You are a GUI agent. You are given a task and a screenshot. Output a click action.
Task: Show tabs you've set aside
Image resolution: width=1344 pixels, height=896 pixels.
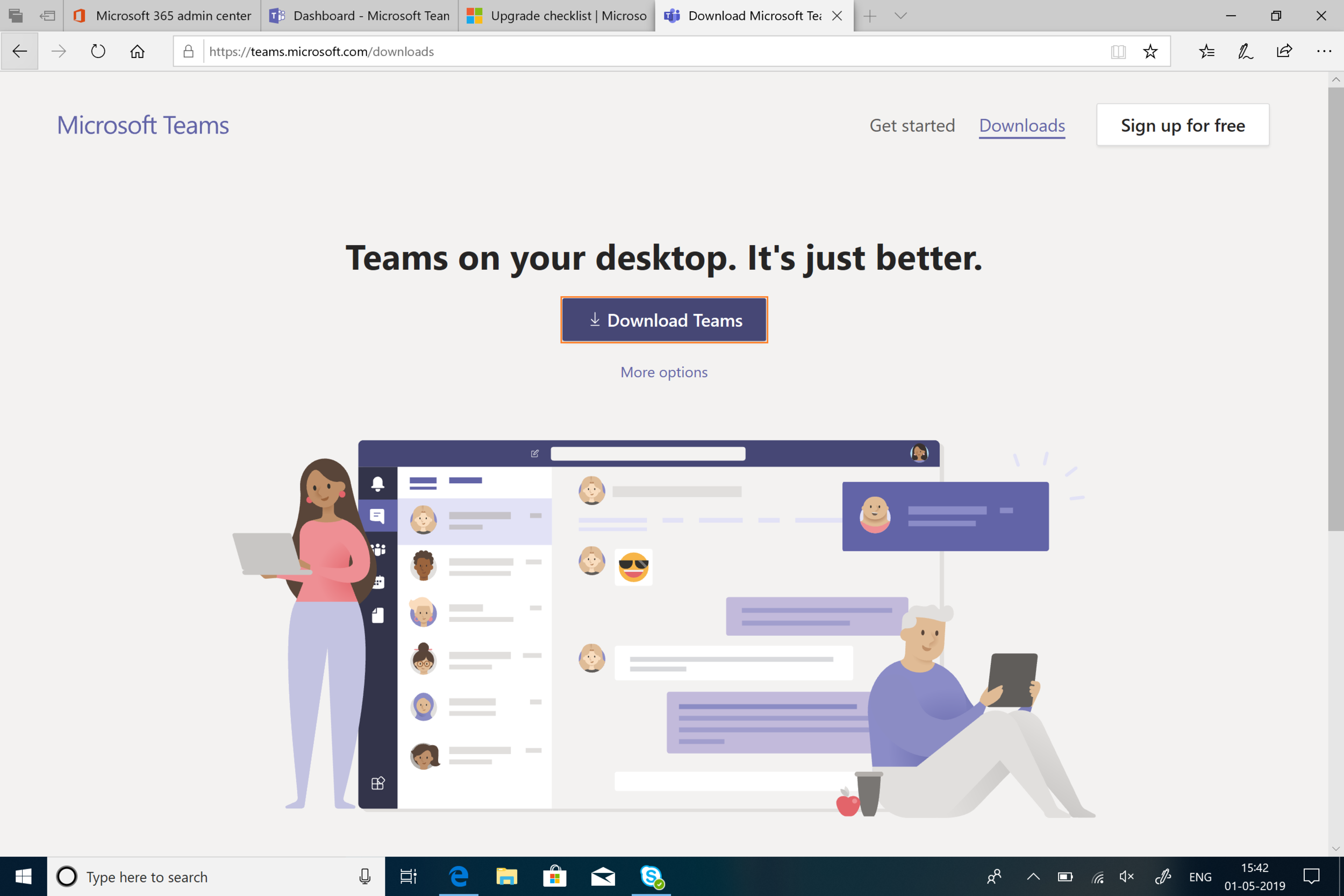click(x=16, y=16)
